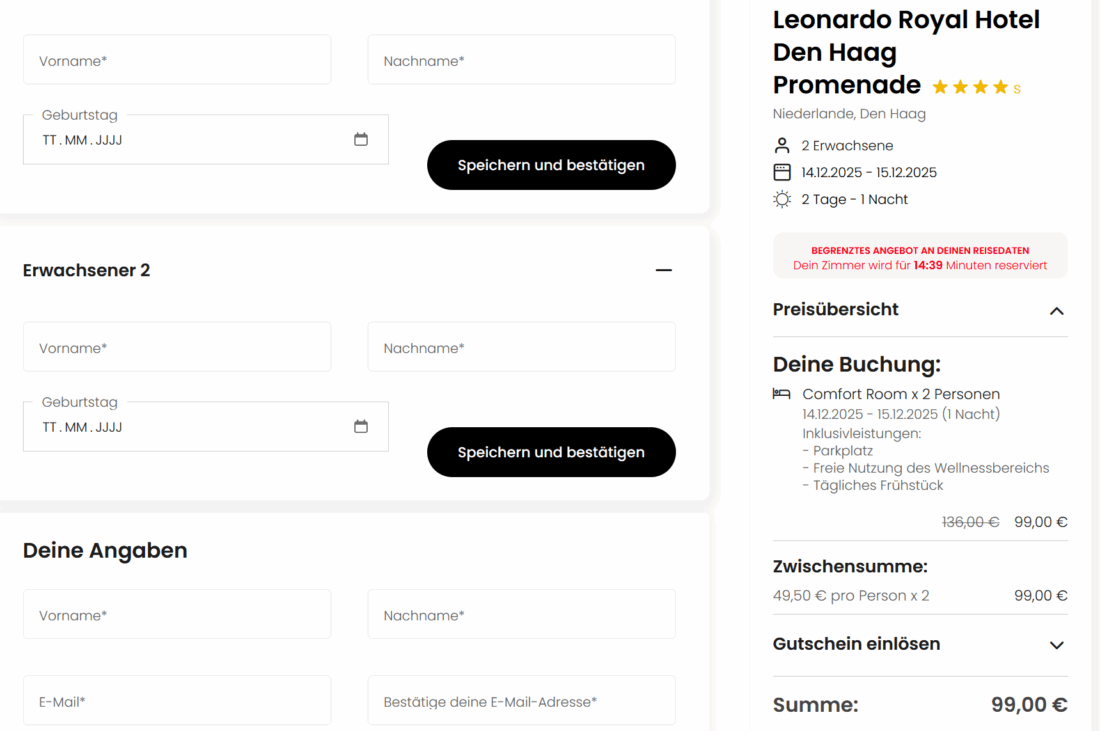
Task: Focus the top Nachname field
Action: click(521, 61)
